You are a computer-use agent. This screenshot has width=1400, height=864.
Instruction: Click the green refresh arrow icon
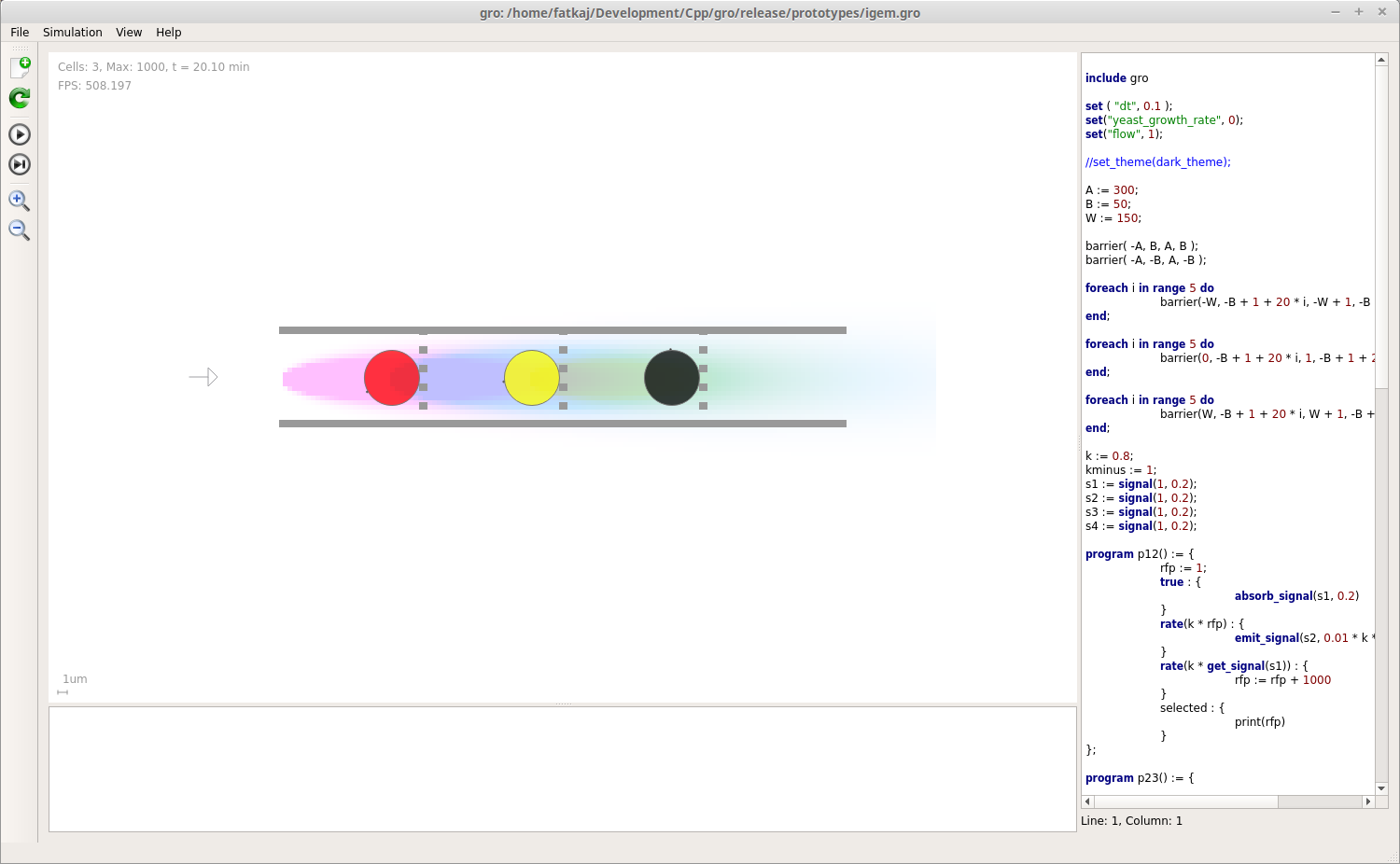pos(19,98)
